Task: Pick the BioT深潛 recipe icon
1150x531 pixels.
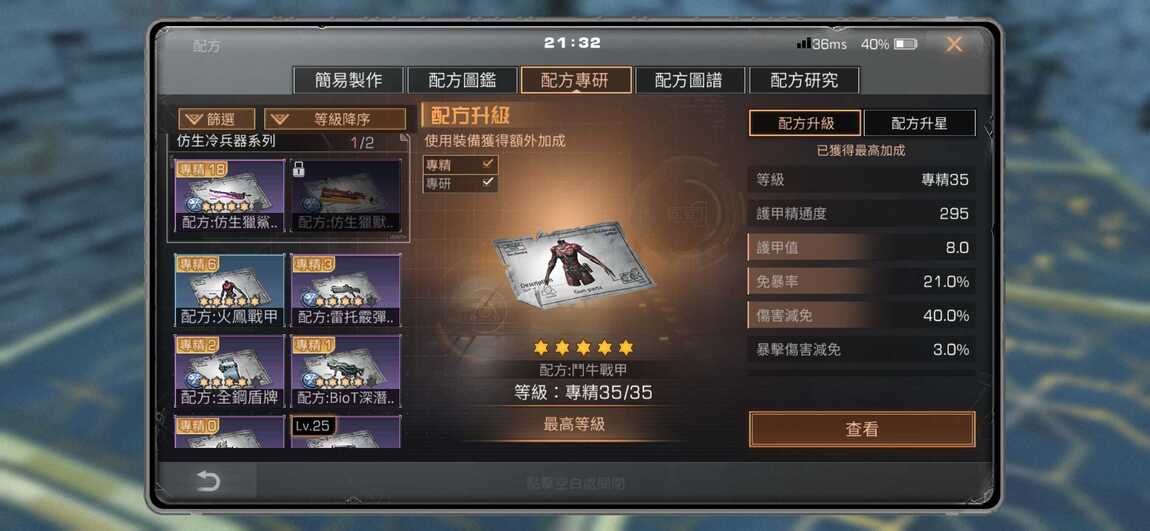Action: click(x=346, y=371)
